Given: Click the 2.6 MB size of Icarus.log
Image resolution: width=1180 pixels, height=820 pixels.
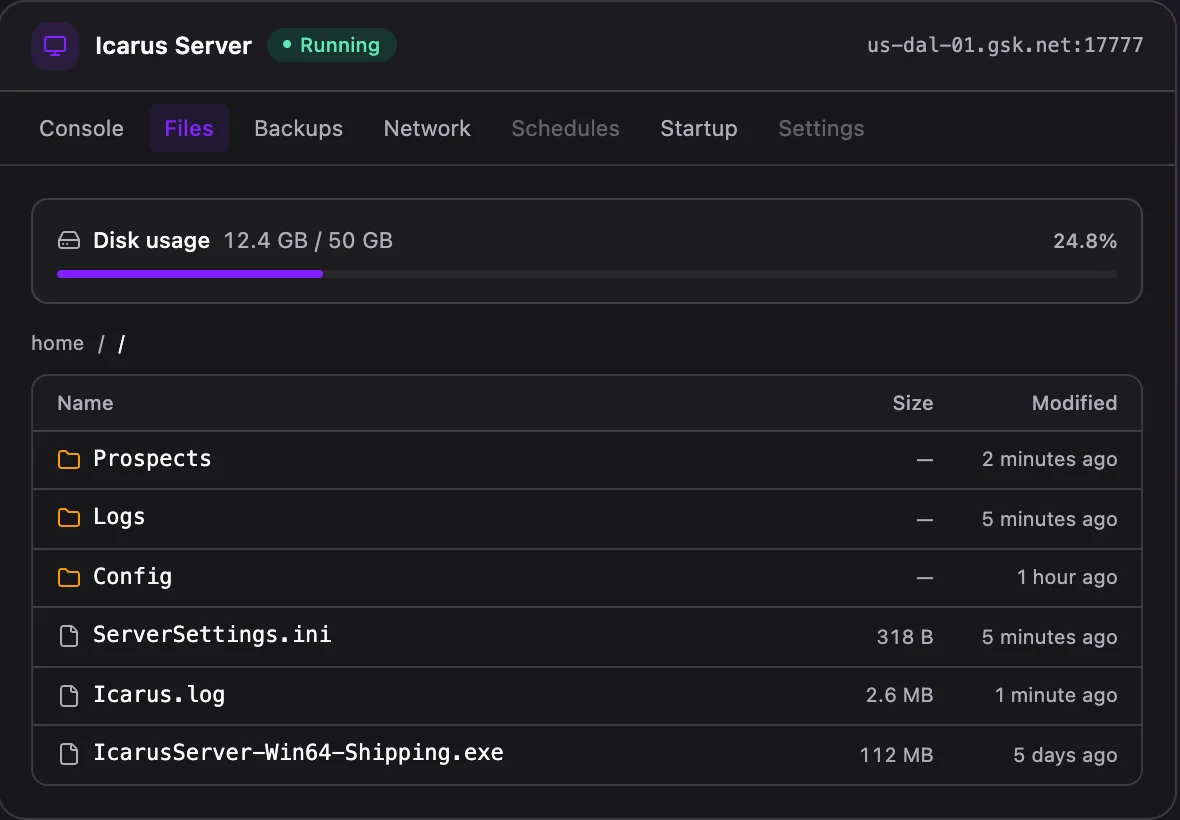Looking at the screenshot, I should point(899,695).
